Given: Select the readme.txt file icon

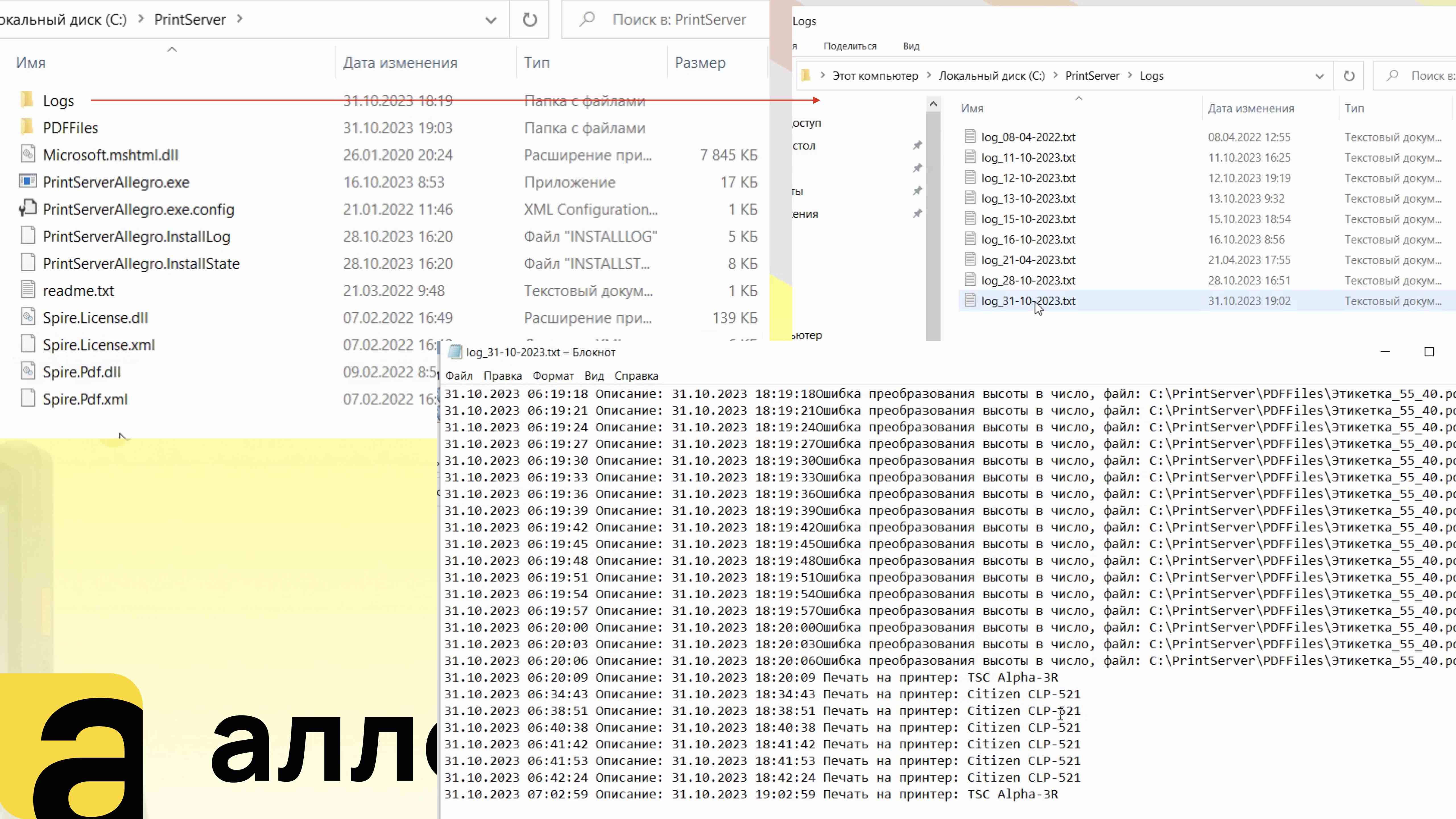Looking at the screenshot, I should [x=28, y=290].
